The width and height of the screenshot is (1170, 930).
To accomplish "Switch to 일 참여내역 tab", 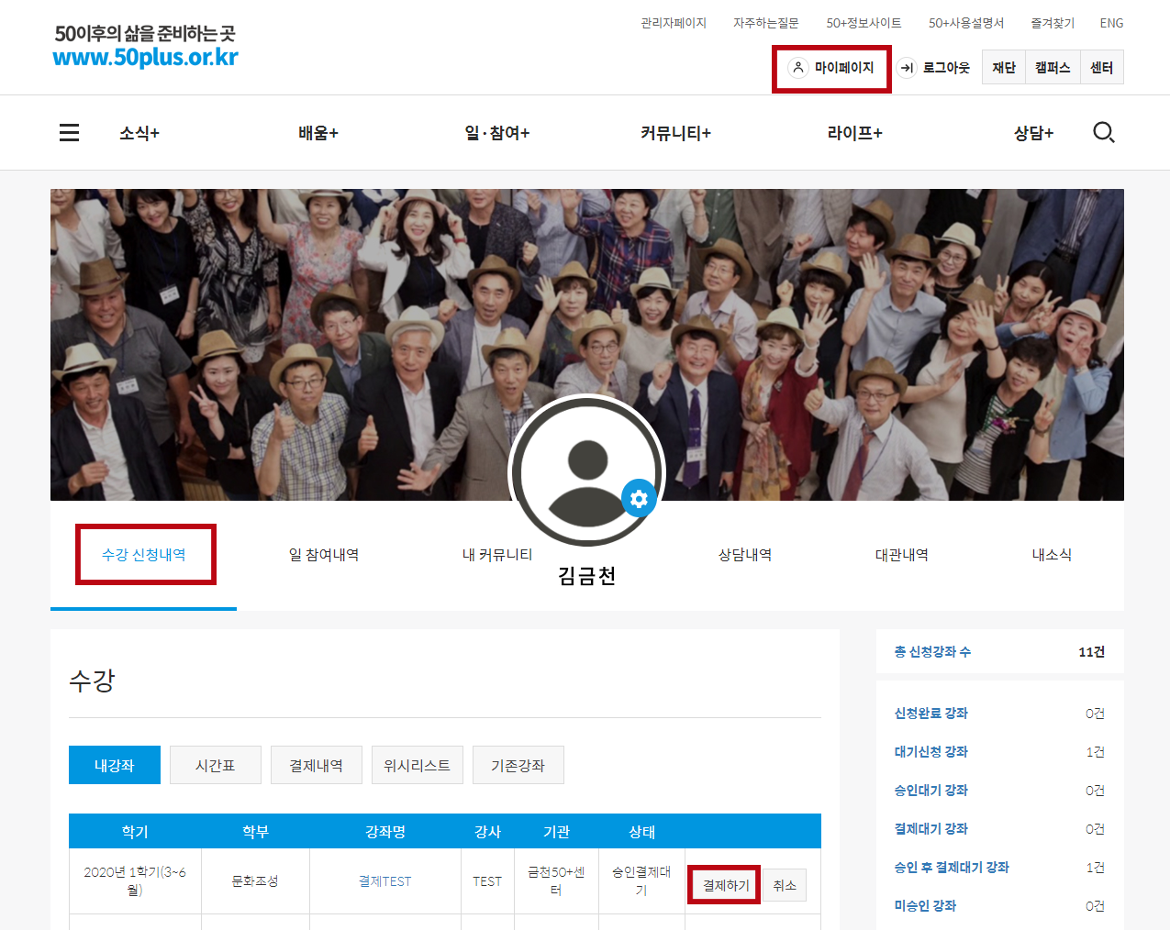I will coord(324,555).
